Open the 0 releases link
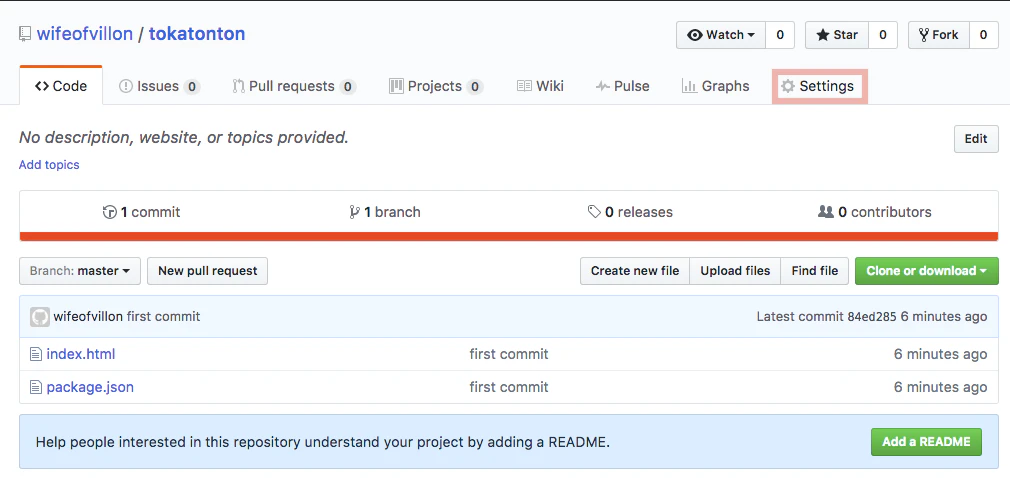 point(630,212)
